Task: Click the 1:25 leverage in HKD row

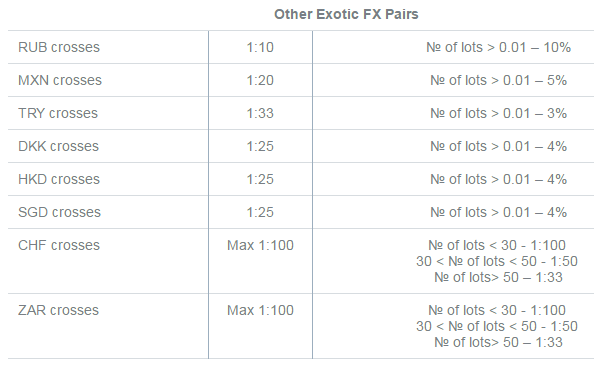Action: pos(260,179)
